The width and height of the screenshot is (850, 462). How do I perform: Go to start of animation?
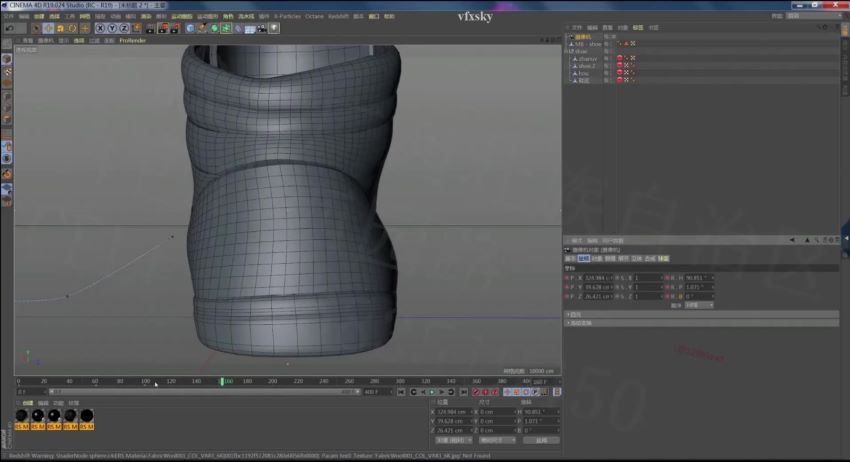[x=401, y=392]
